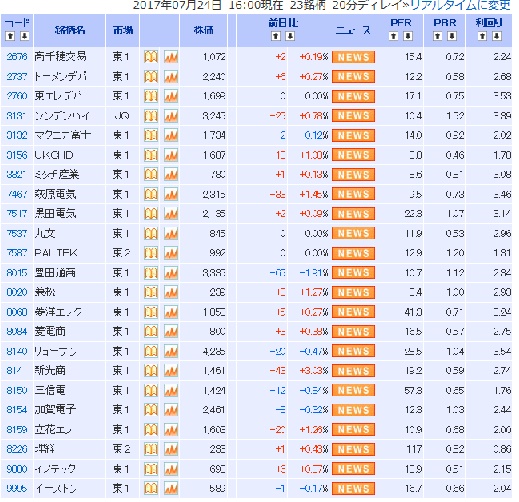Image resolution: width=519 pixels, height=502 pixels.
Task: View NEWS for マクニカ富士 row
Action: pos(353,135)
